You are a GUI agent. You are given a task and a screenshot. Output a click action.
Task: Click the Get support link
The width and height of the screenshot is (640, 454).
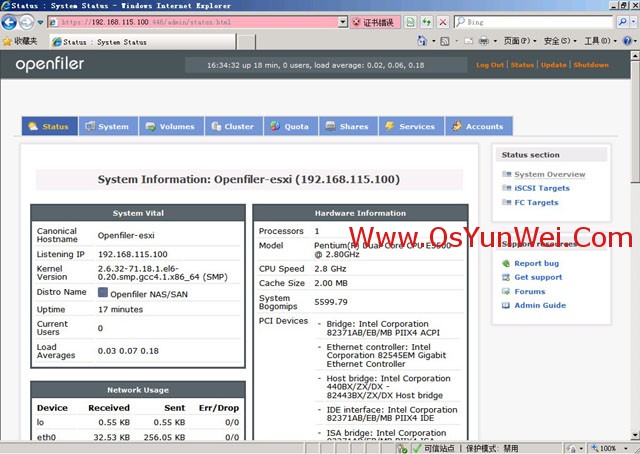(x=538, y=277)
